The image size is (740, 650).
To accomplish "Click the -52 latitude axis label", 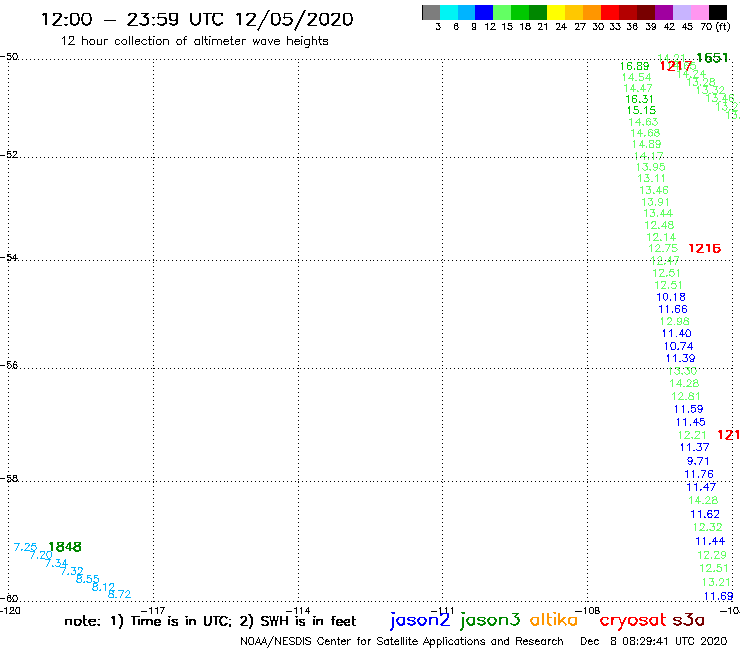I will tap(9, 155).
